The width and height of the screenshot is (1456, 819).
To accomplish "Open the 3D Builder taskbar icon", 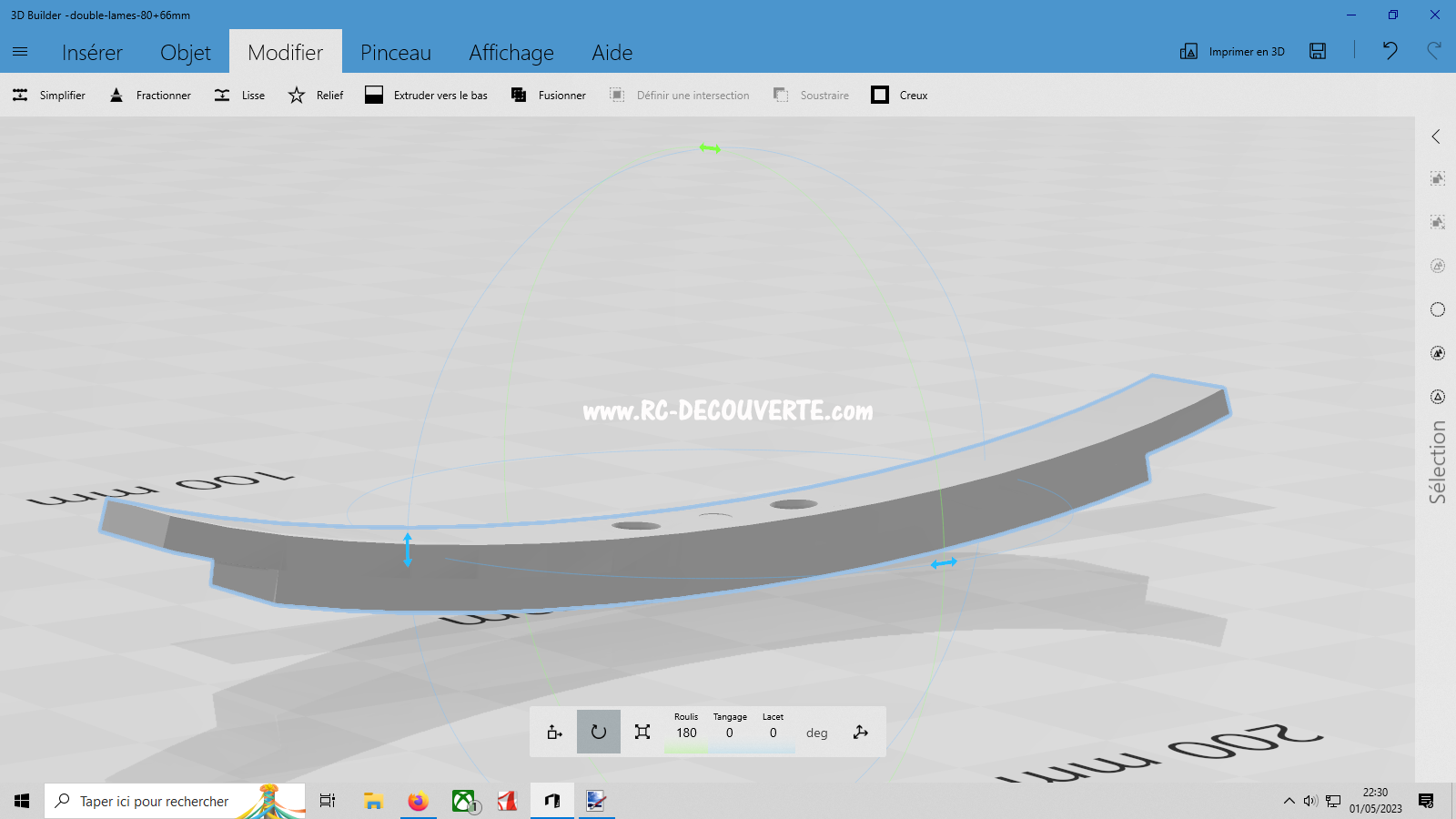I will (552, 801).
